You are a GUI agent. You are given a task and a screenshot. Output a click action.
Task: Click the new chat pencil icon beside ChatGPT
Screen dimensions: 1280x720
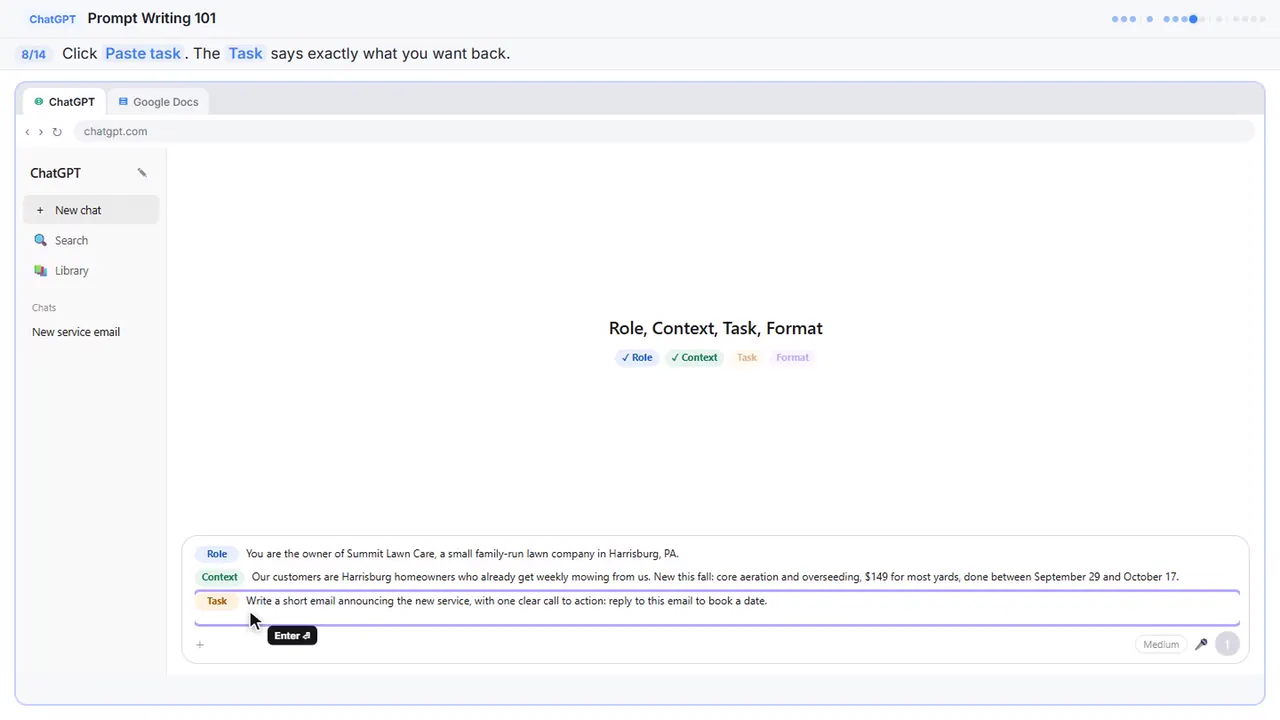[x=142, y=173]
